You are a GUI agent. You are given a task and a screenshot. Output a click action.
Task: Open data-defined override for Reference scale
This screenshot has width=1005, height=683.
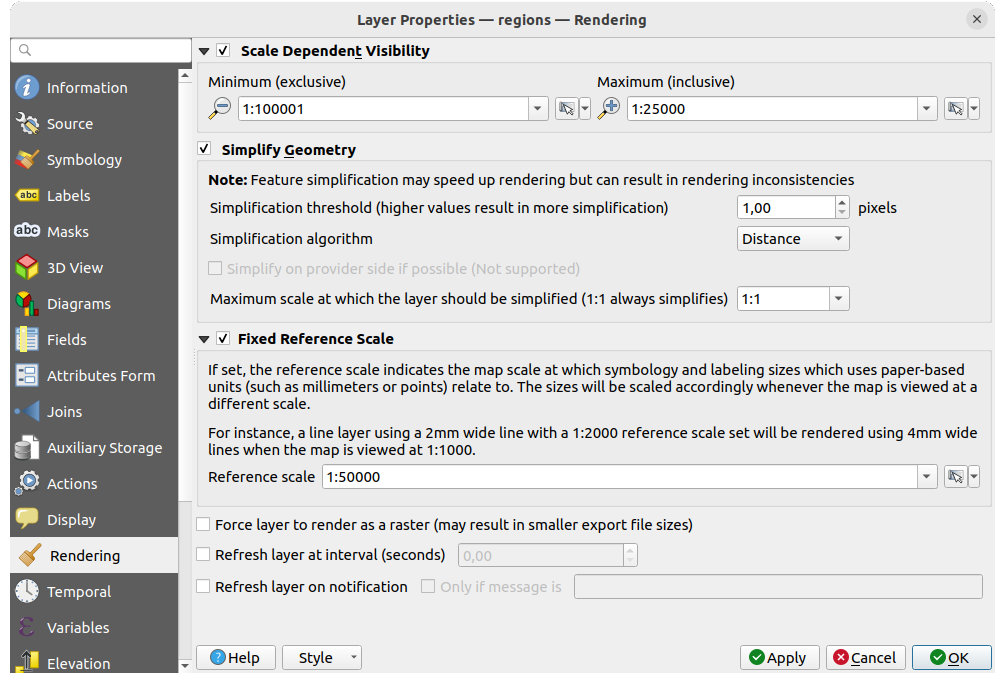(953, 477)
